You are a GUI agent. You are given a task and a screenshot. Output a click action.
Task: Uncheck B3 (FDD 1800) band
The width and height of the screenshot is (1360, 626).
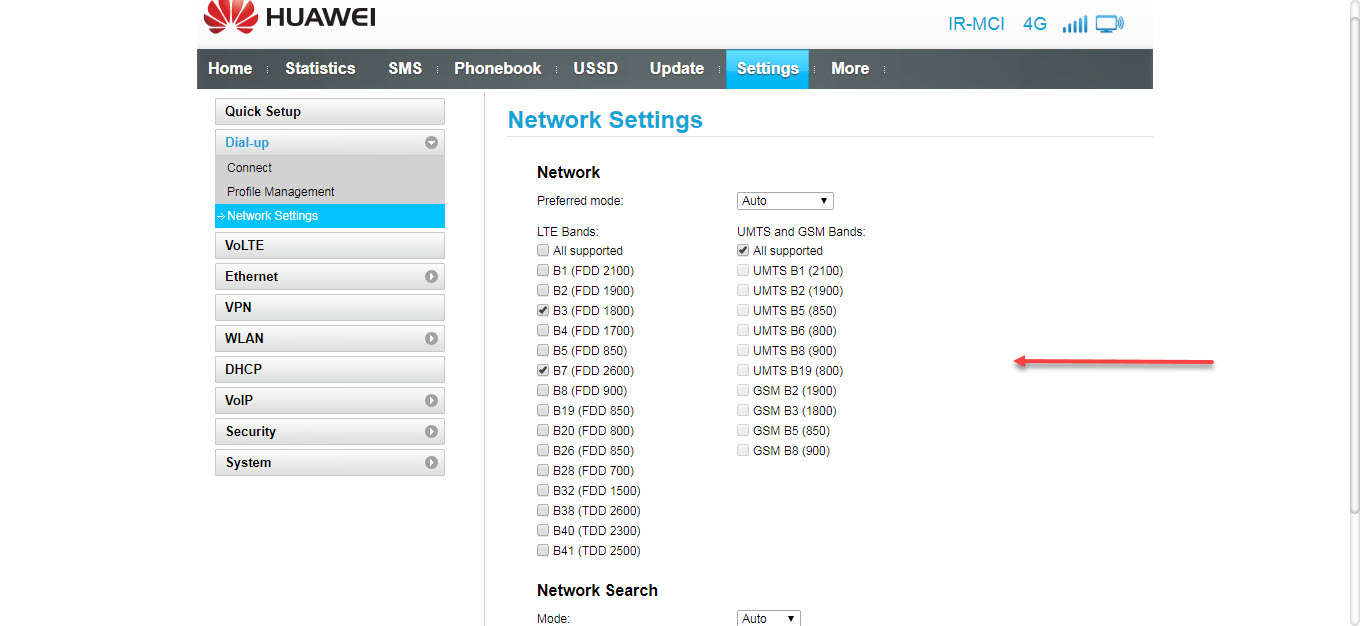[x=543, y=311]
